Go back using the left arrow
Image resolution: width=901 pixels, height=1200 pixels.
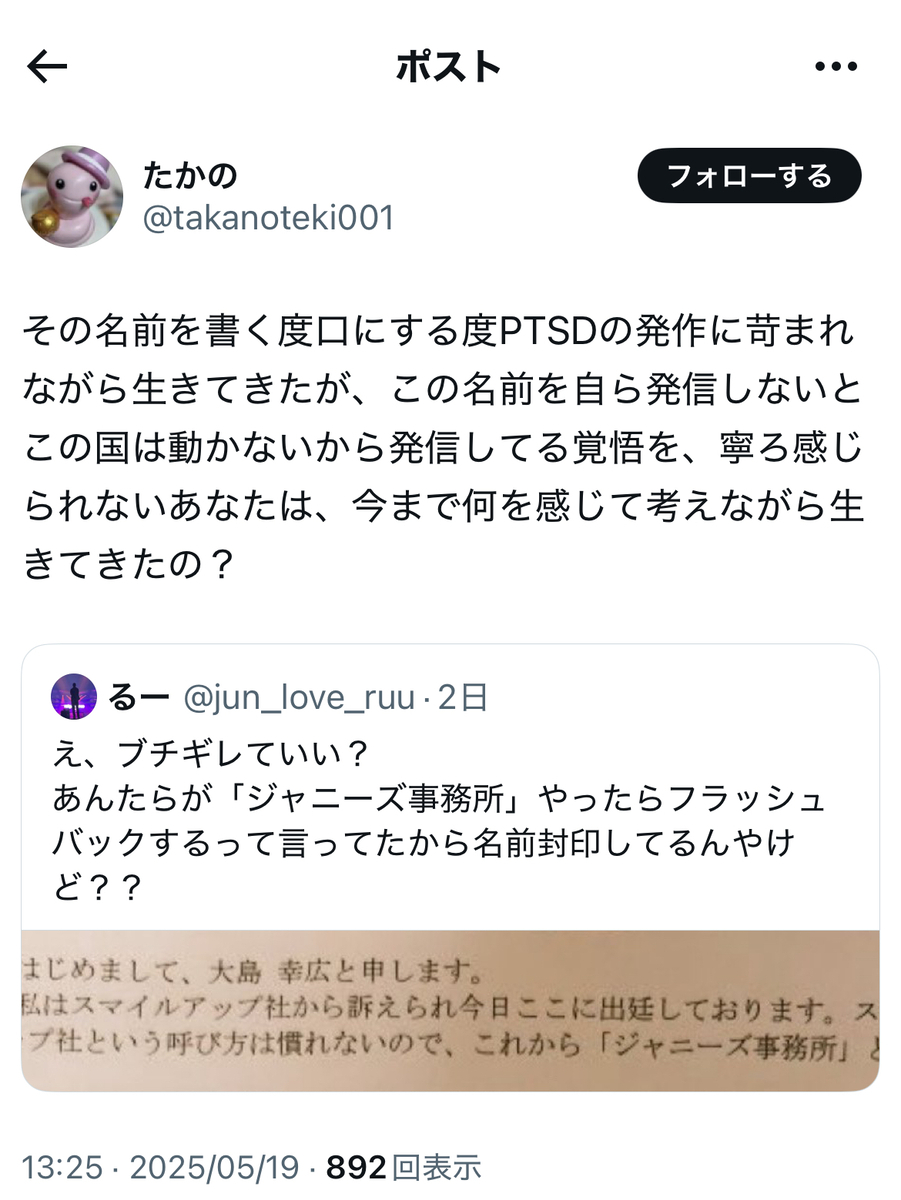click(x=47, y=67)
